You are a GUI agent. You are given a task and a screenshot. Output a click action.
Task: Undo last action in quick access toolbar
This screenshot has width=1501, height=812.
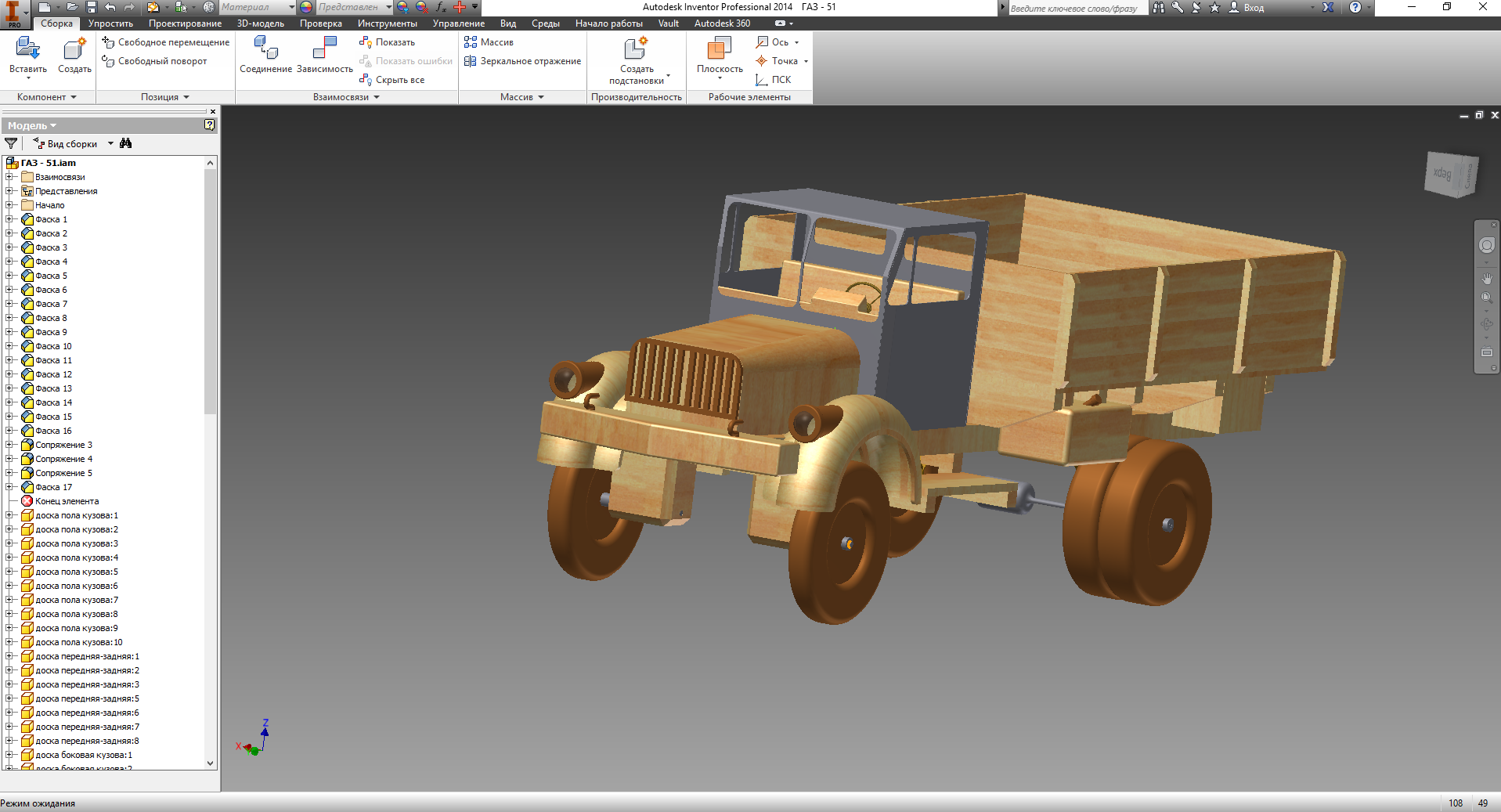click(110, 7)
